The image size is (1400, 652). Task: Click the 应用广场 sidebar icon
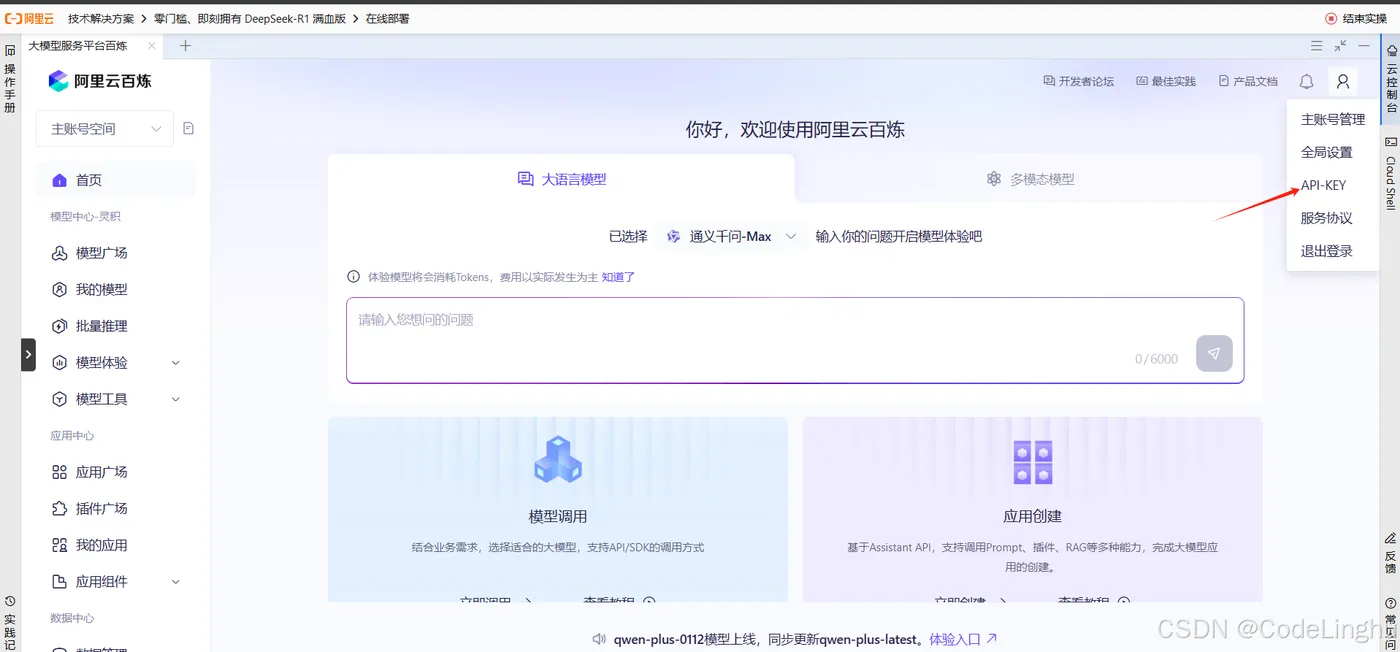pyautogui.click(x=59, y=472)
